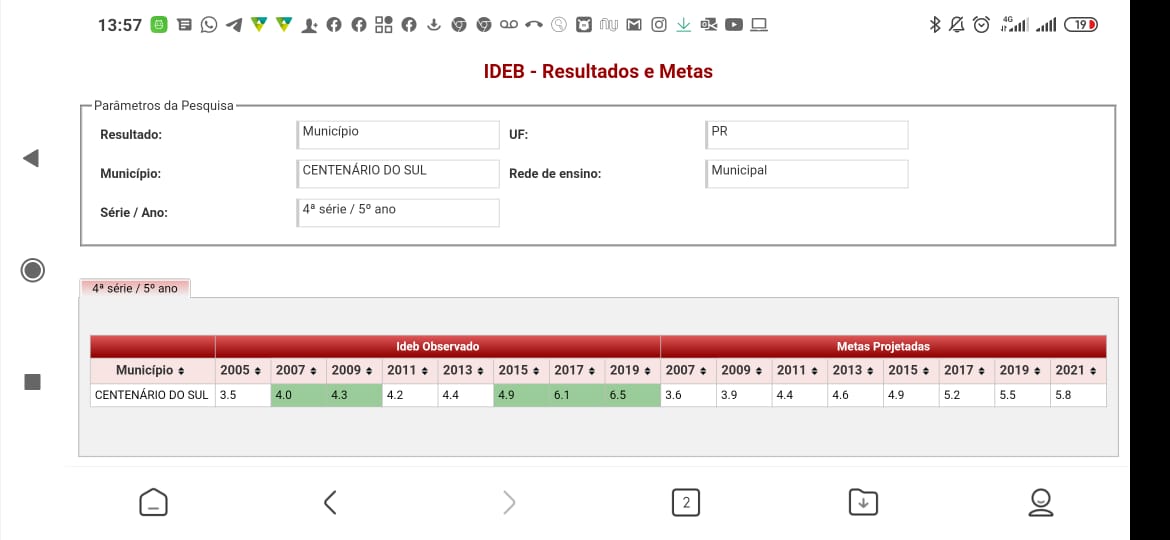Click the Resultado field showing Município
Screen dimensions: 1170x540
(398, 135)
